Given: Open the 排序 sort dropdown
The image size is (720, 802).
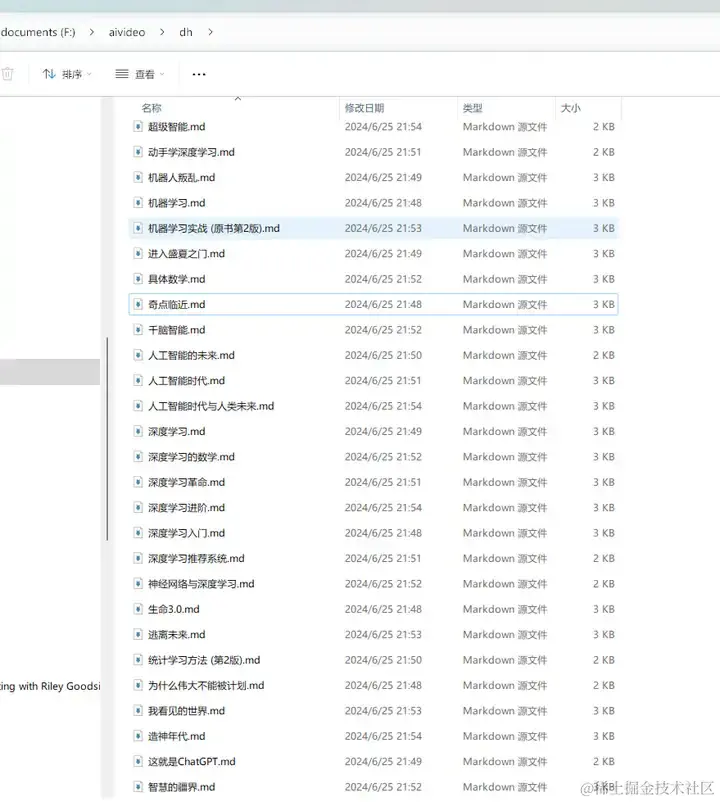Looking at the screenshot, I should pos(67,74).
